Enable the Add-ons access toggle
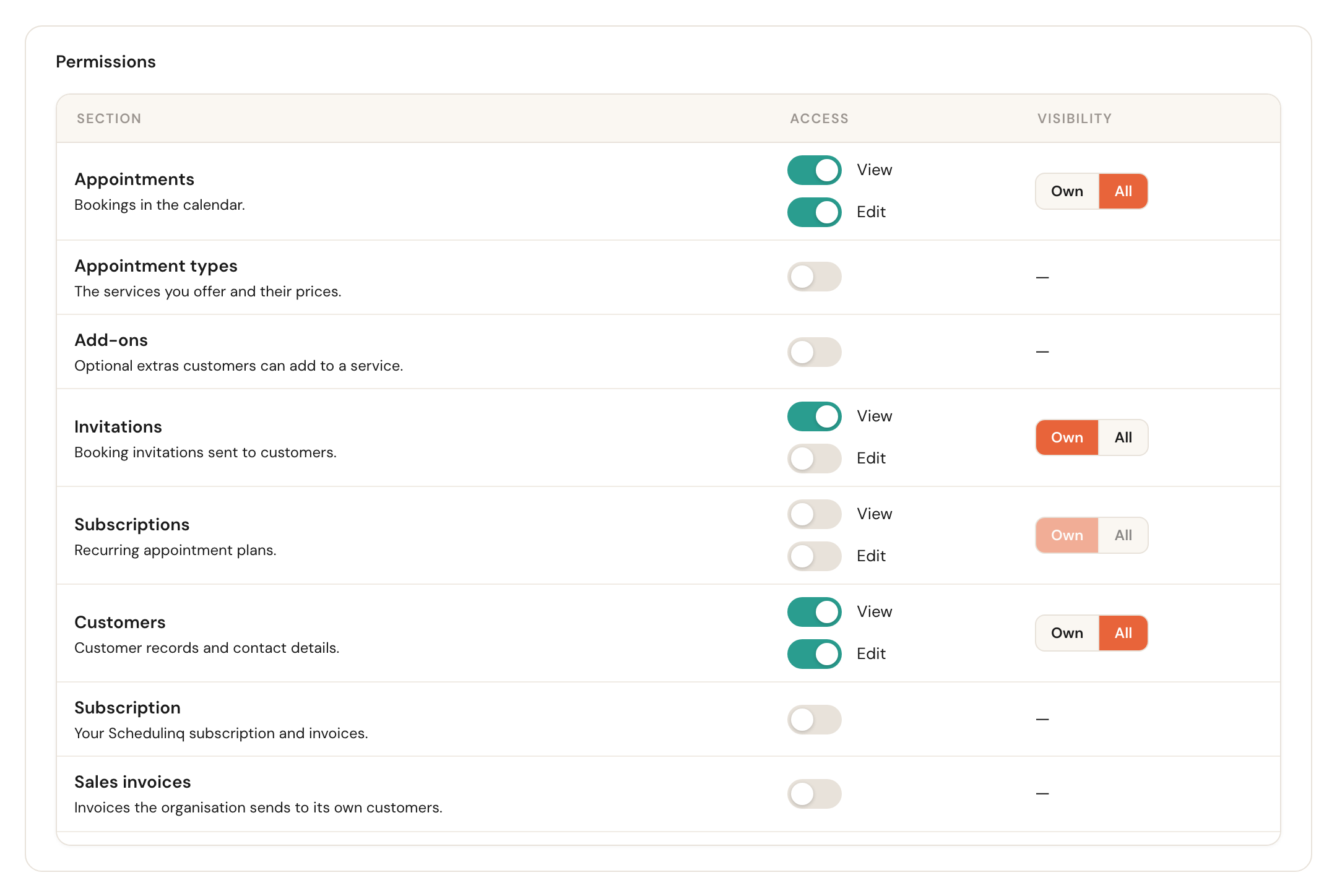This screenshot has height=896, width=1337. 814,352
